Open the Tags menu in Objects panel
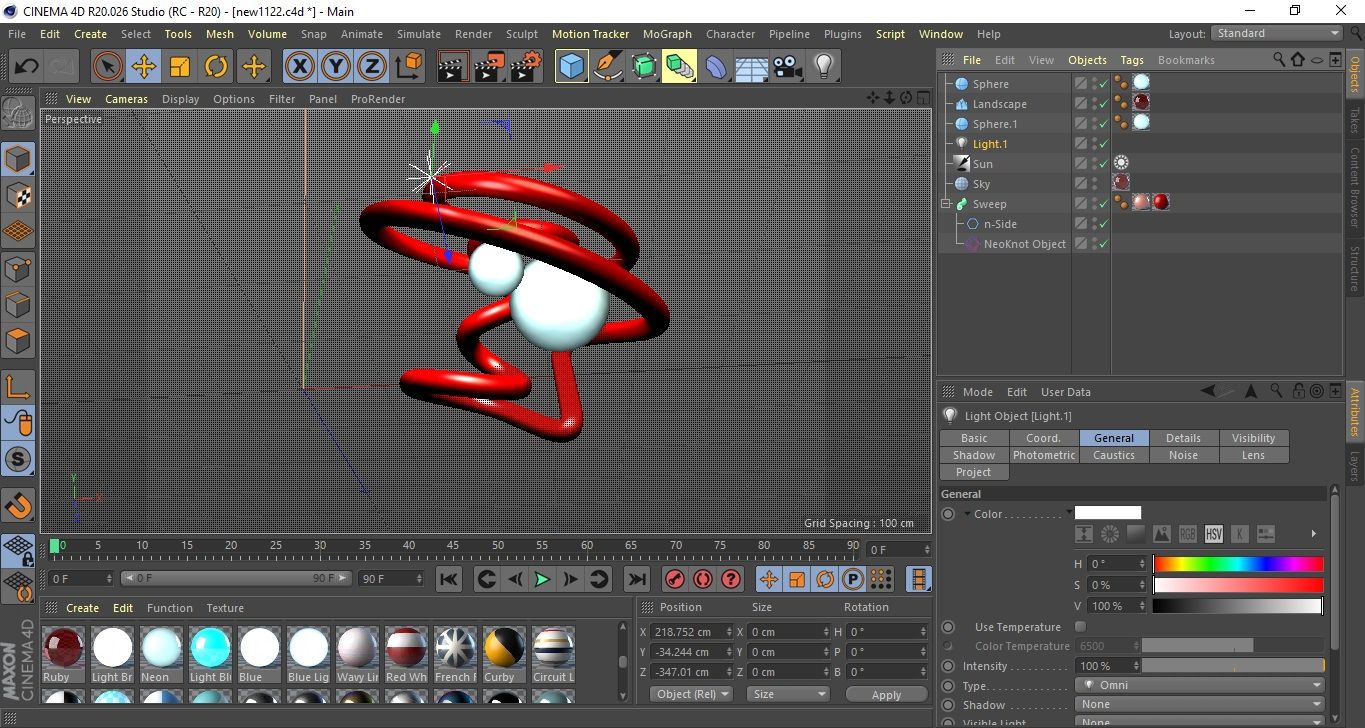This screenshot has height=728, width=1365. click(1132, 60)
